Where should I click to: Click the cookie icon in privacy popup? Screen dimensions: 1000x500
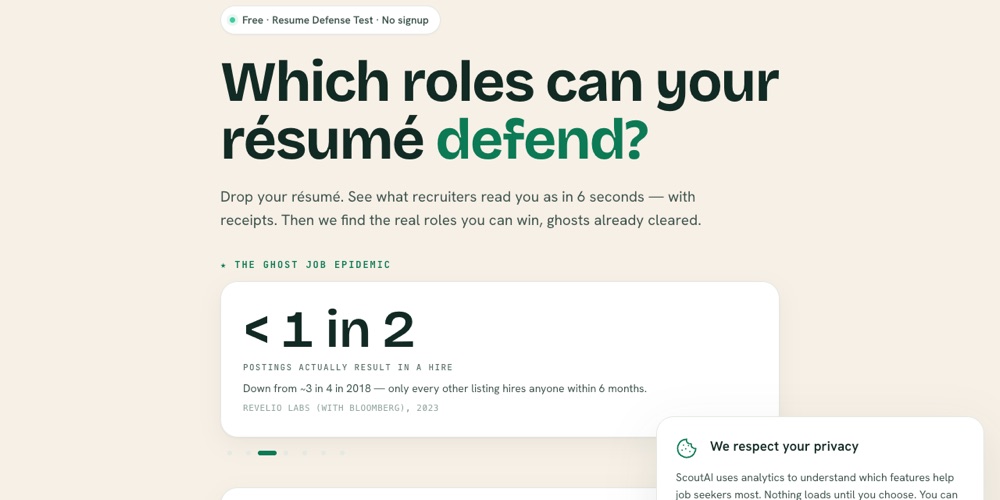point(686,448)
